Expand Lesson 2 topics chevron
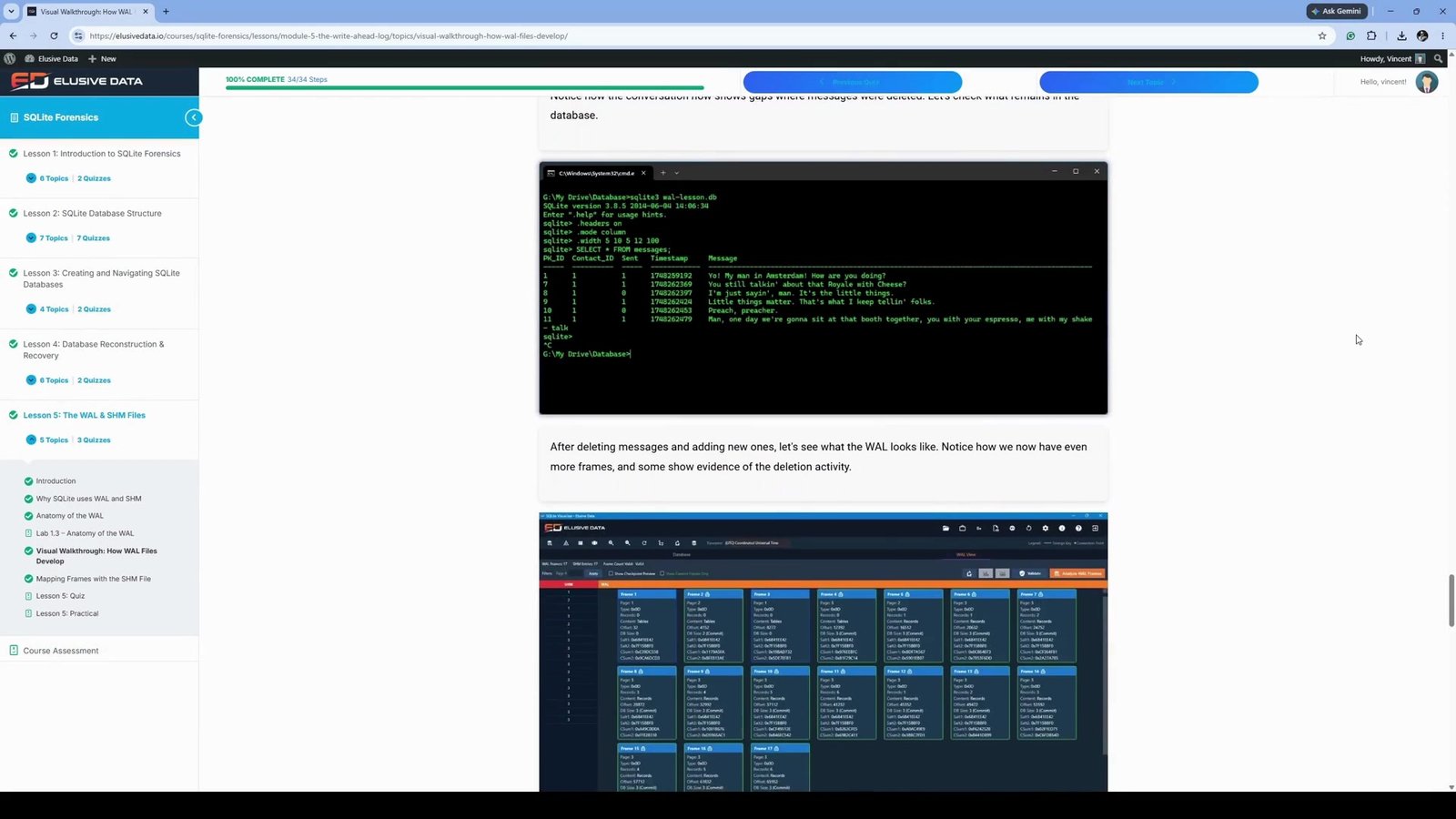Screen dimensions: 1456x819 [31, 238]
